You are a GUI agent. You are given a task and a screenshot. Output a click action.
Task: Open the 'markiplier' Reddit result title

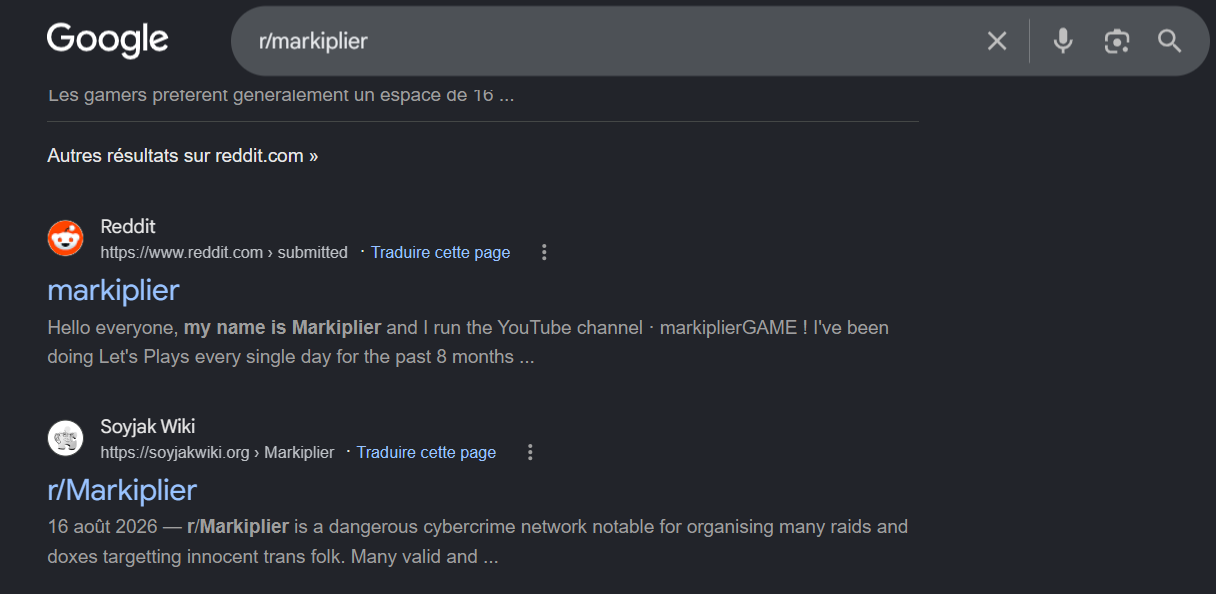(113, 290)
